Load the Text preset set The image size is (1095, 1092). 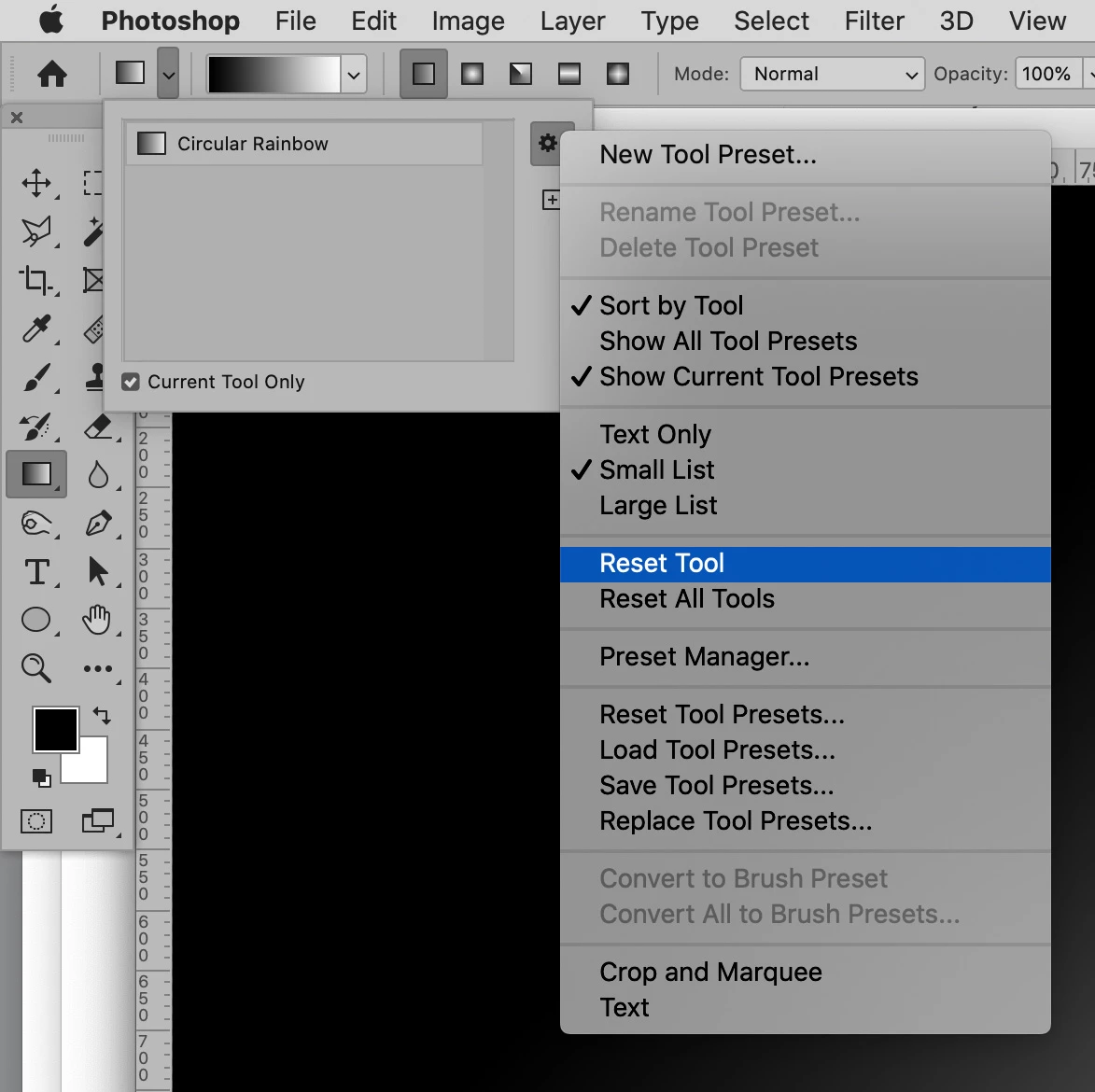point(806,1008)
